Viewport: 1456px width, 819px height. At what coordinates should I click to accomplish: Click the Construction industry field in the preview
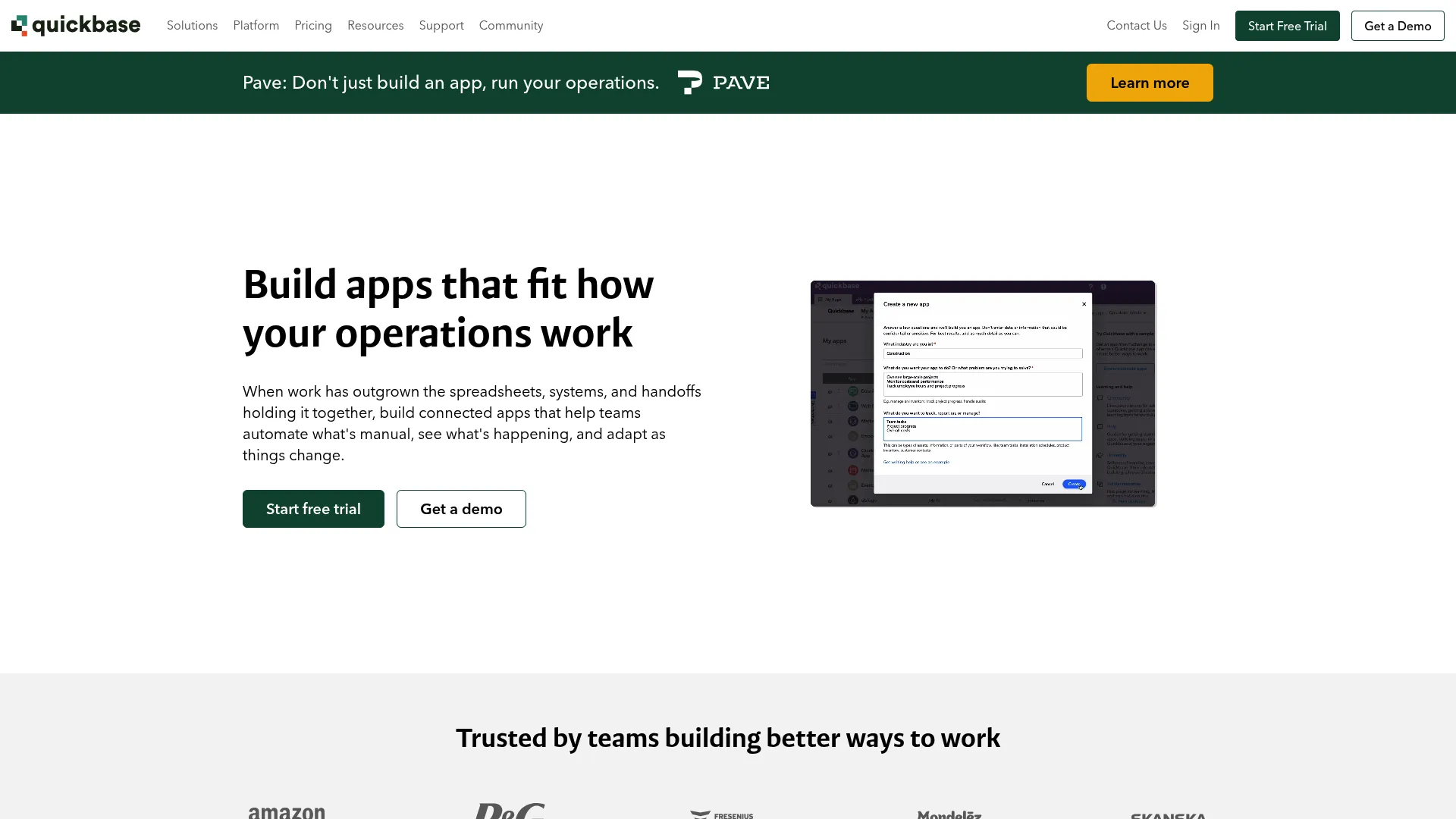pos(983,353)
